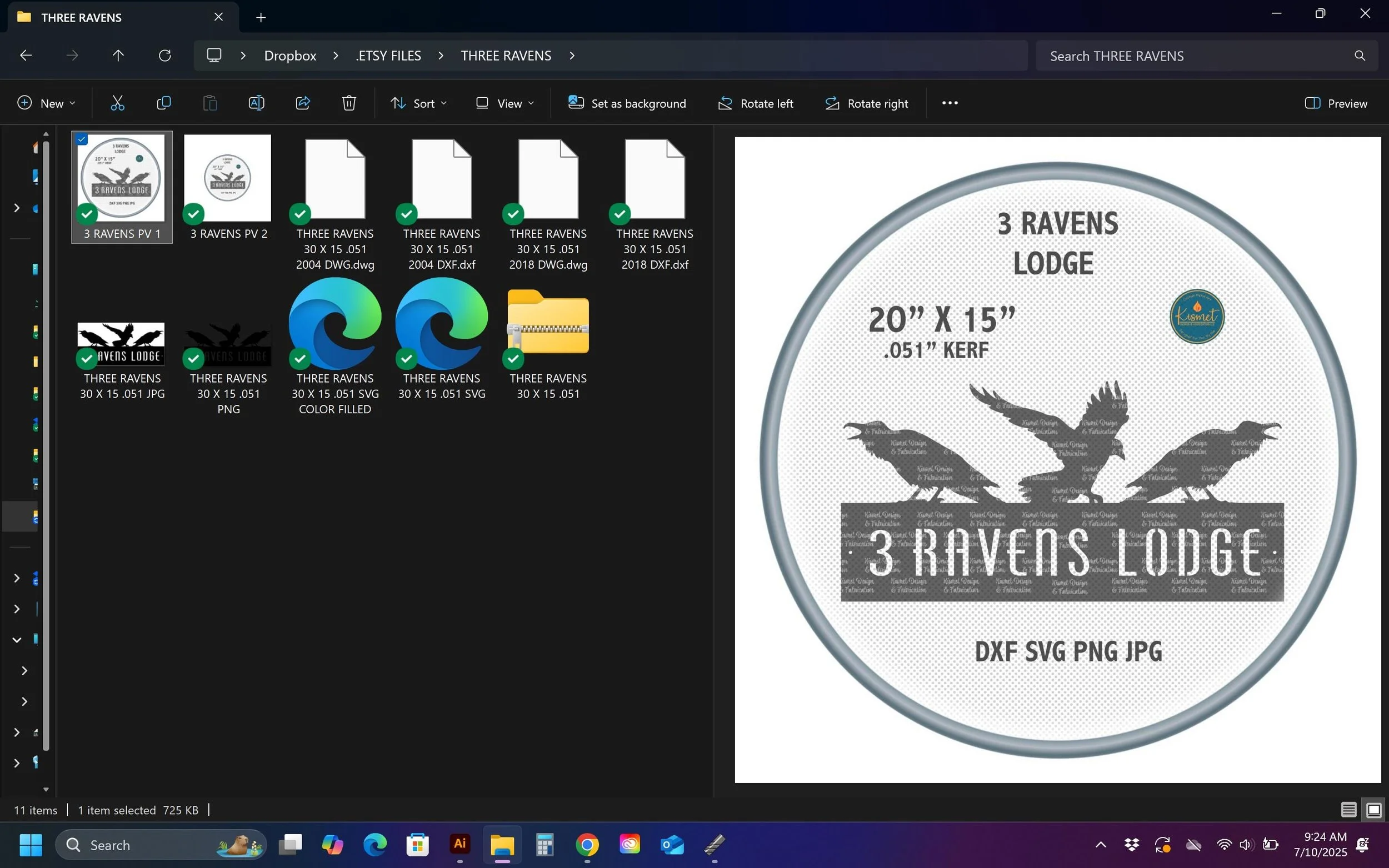Click the Delete trash can icon
The height and width of the screenshot is (868, 1389).
tap(349, 103)
